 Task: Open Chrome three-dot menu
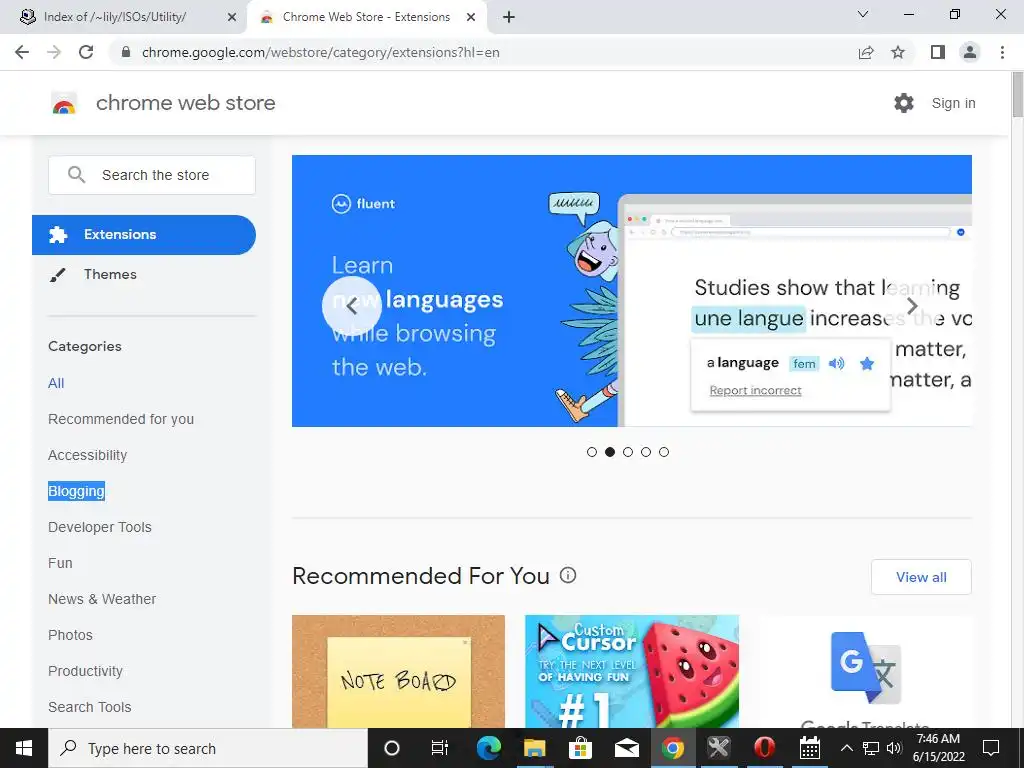point(1002,52)
